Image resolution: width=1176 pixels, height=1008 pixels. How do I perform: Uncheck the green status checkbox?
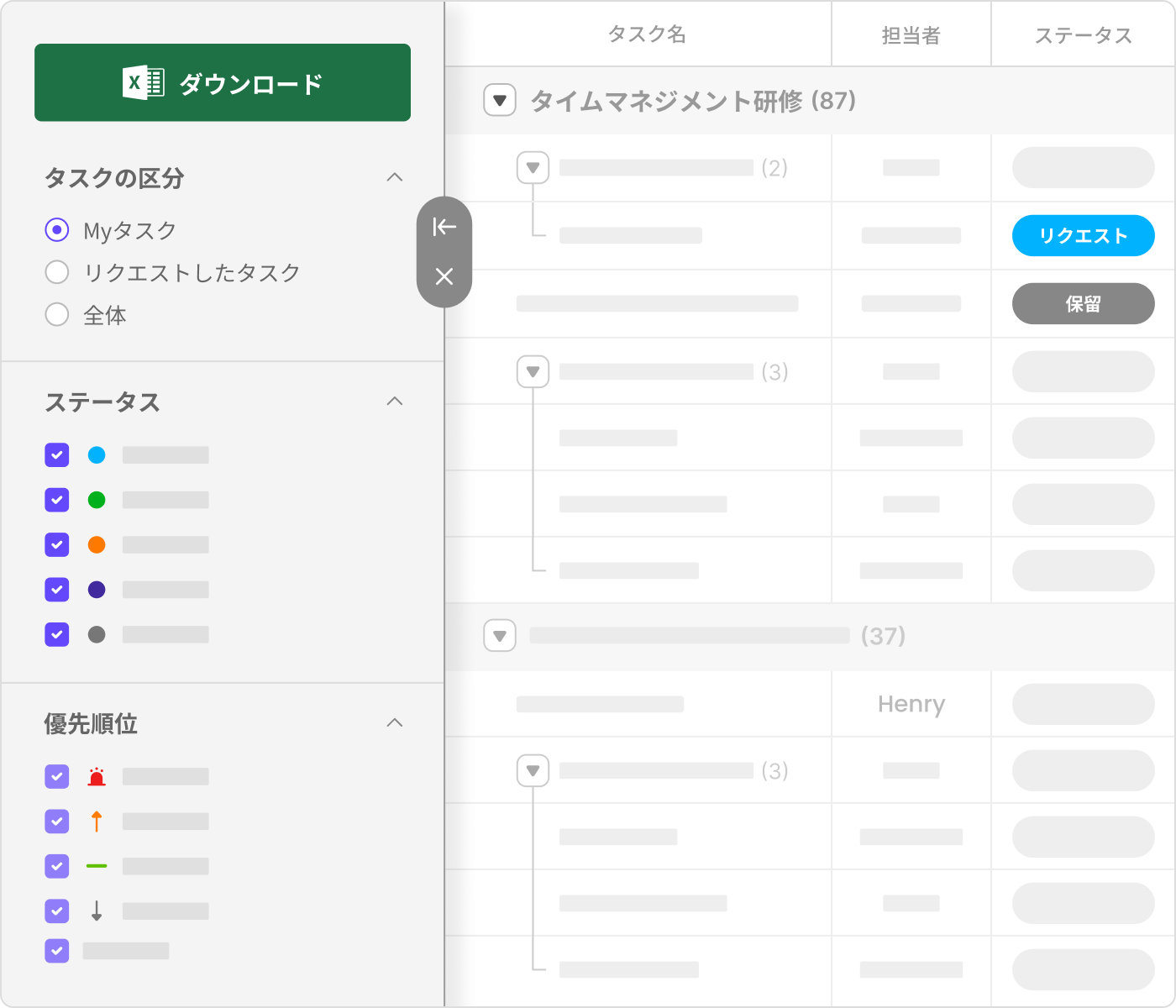57,500
